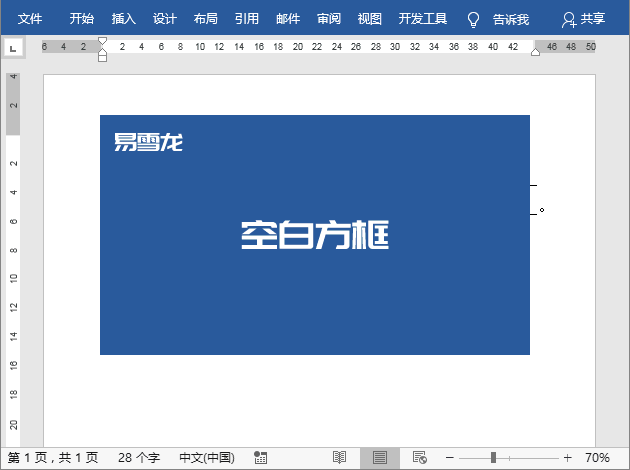Open the 开发工具 ribbon tab
The width and height of the screenshot is (630, 470).
(x=423, y=18)
